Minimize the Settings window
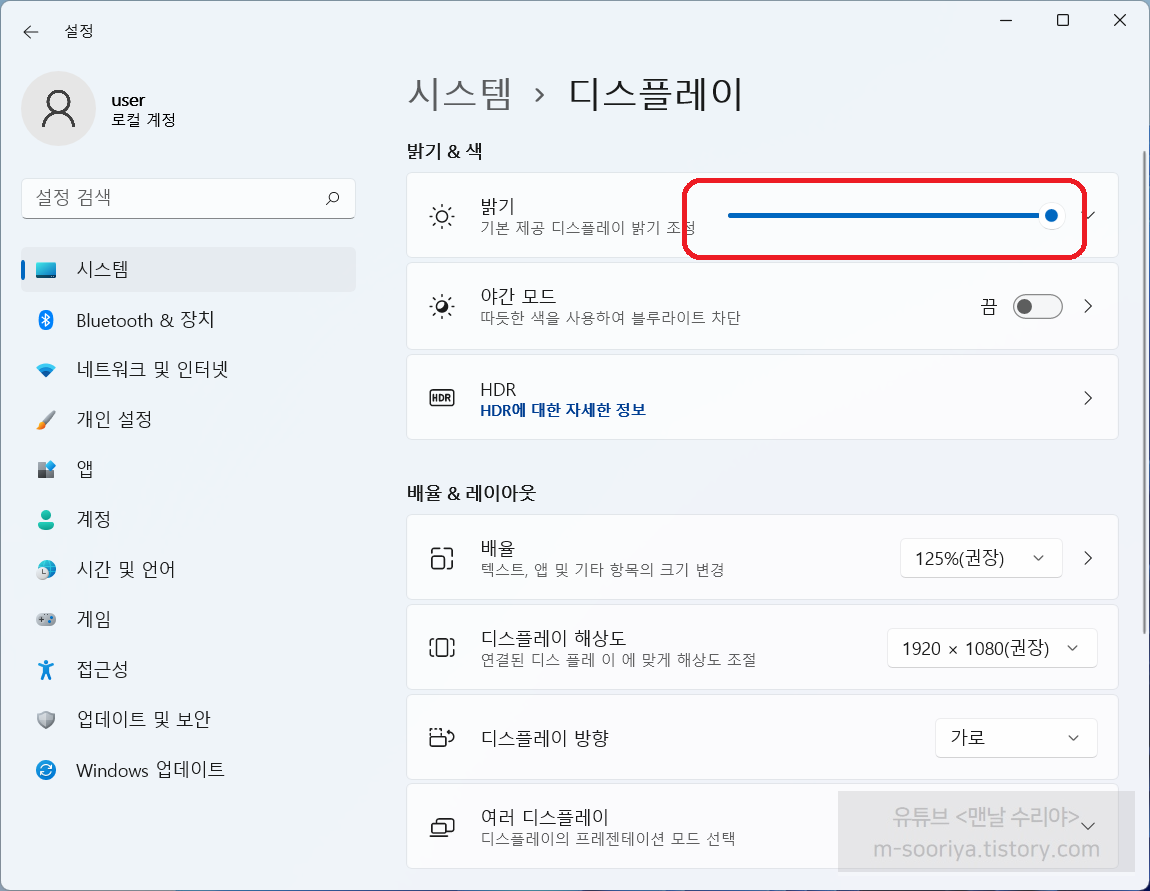This screenshot has width=1150, height=891. (1006, 21)
